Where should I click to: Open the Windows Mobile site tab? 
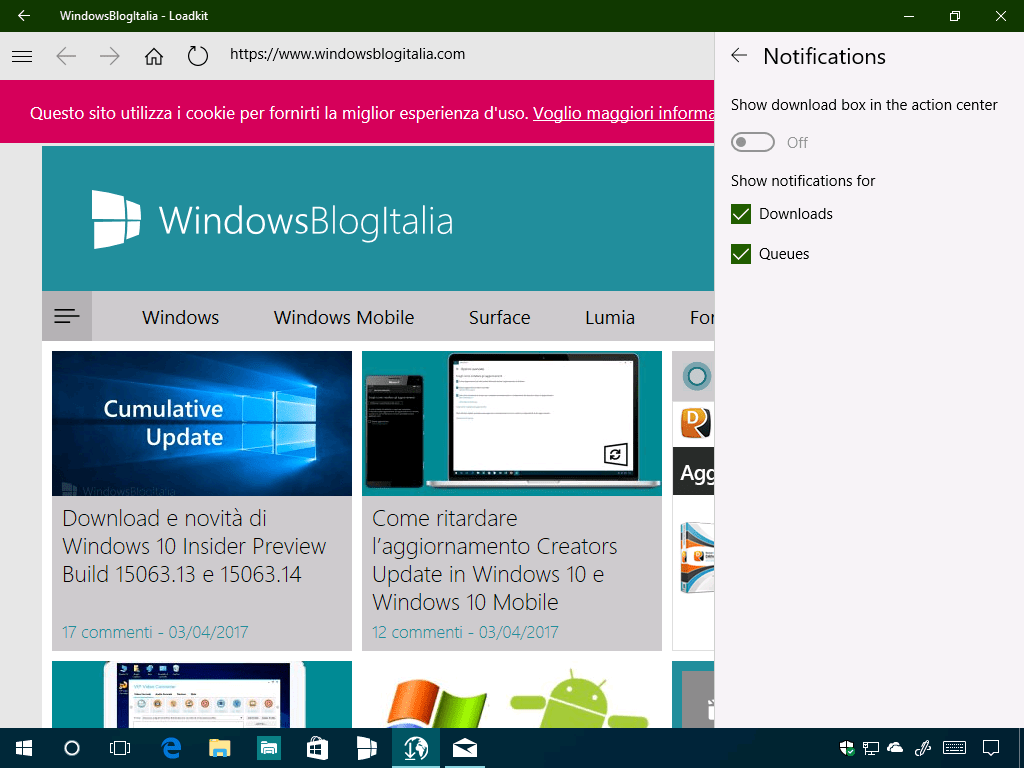tap(344, 317)
